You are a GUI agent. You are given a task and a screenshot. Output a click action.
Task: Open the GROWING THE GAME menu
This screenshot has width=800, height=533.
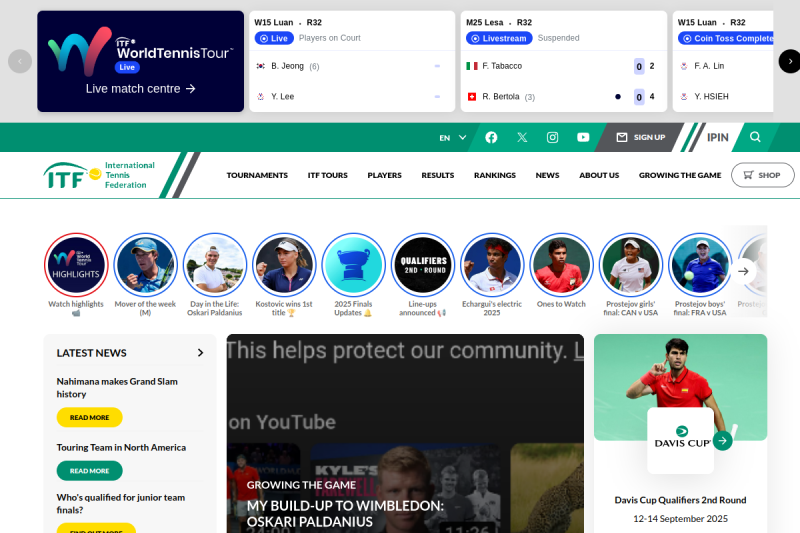(x=680, y=175)
